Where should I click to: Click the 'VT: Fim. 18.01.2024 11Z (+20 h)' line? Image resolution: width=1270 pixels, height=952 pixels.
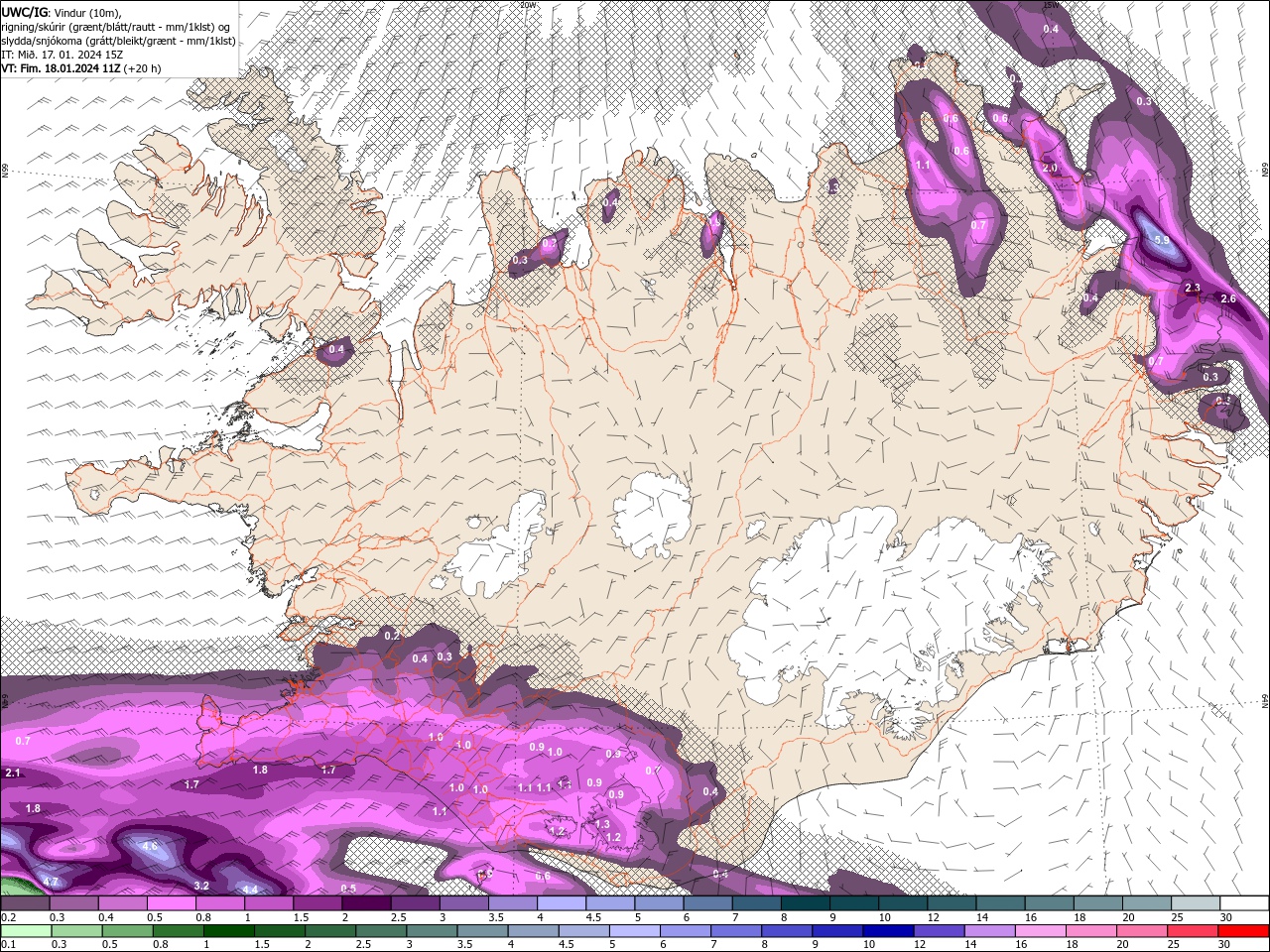[x=81, y=68]
